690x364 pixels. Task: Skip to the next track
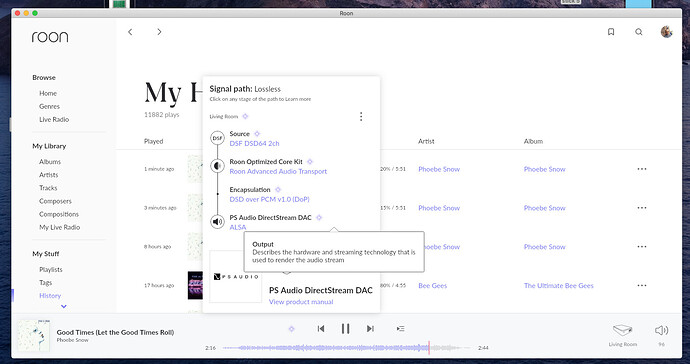[370, 329]
